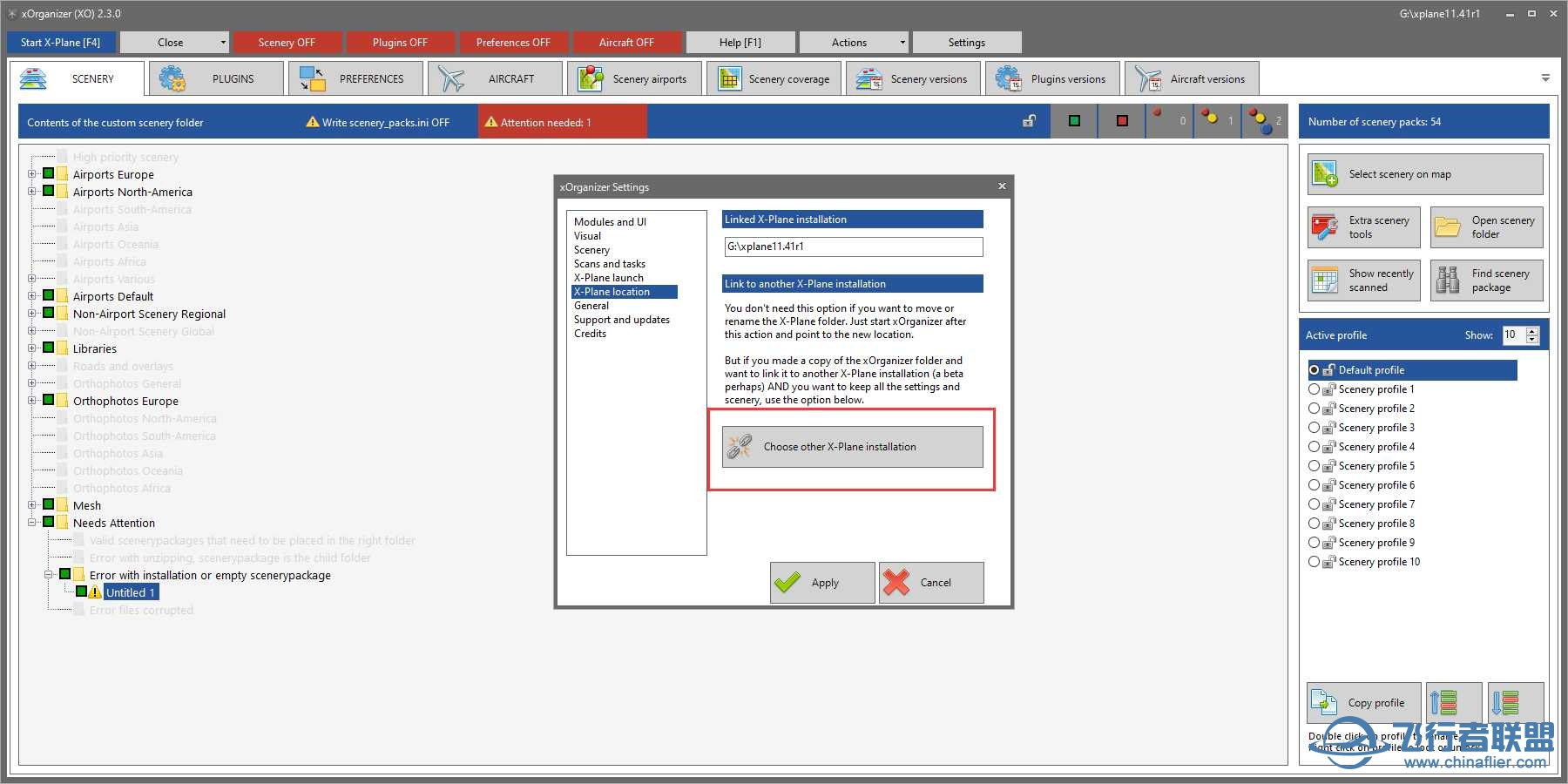Close the xOrganizer Settings dialog
The width and height of the screenshot is (1568, 784).
tap(1002, 186)
